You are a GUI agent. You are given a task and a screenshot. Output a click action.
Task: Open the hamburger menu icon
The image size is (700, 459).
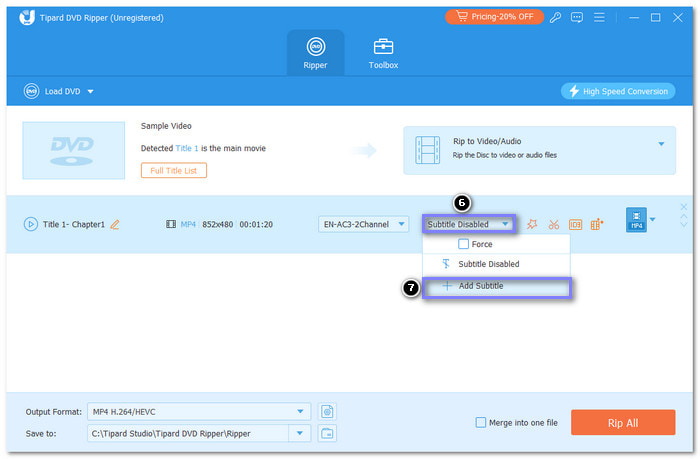click(599, 17)
